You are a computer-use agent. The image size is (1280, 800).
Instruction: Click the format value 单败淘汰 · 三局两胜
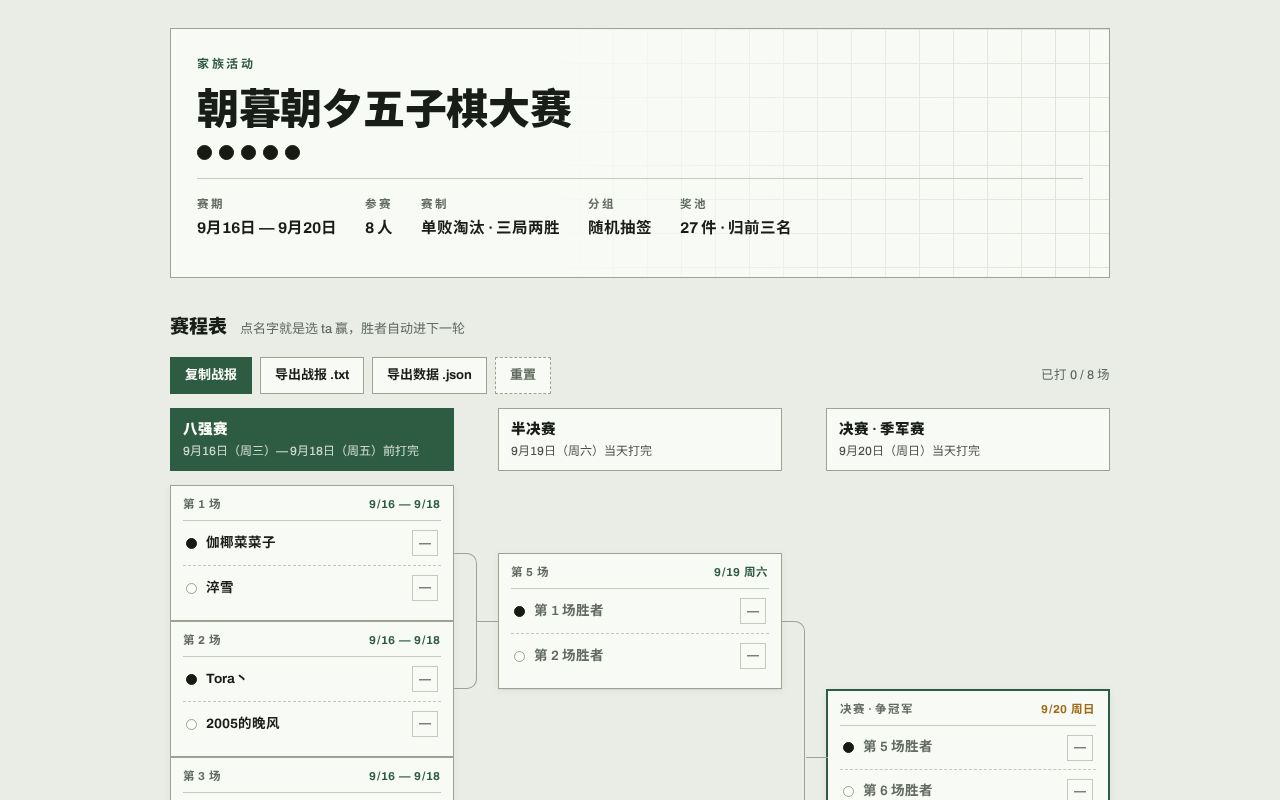click(490, 228)
